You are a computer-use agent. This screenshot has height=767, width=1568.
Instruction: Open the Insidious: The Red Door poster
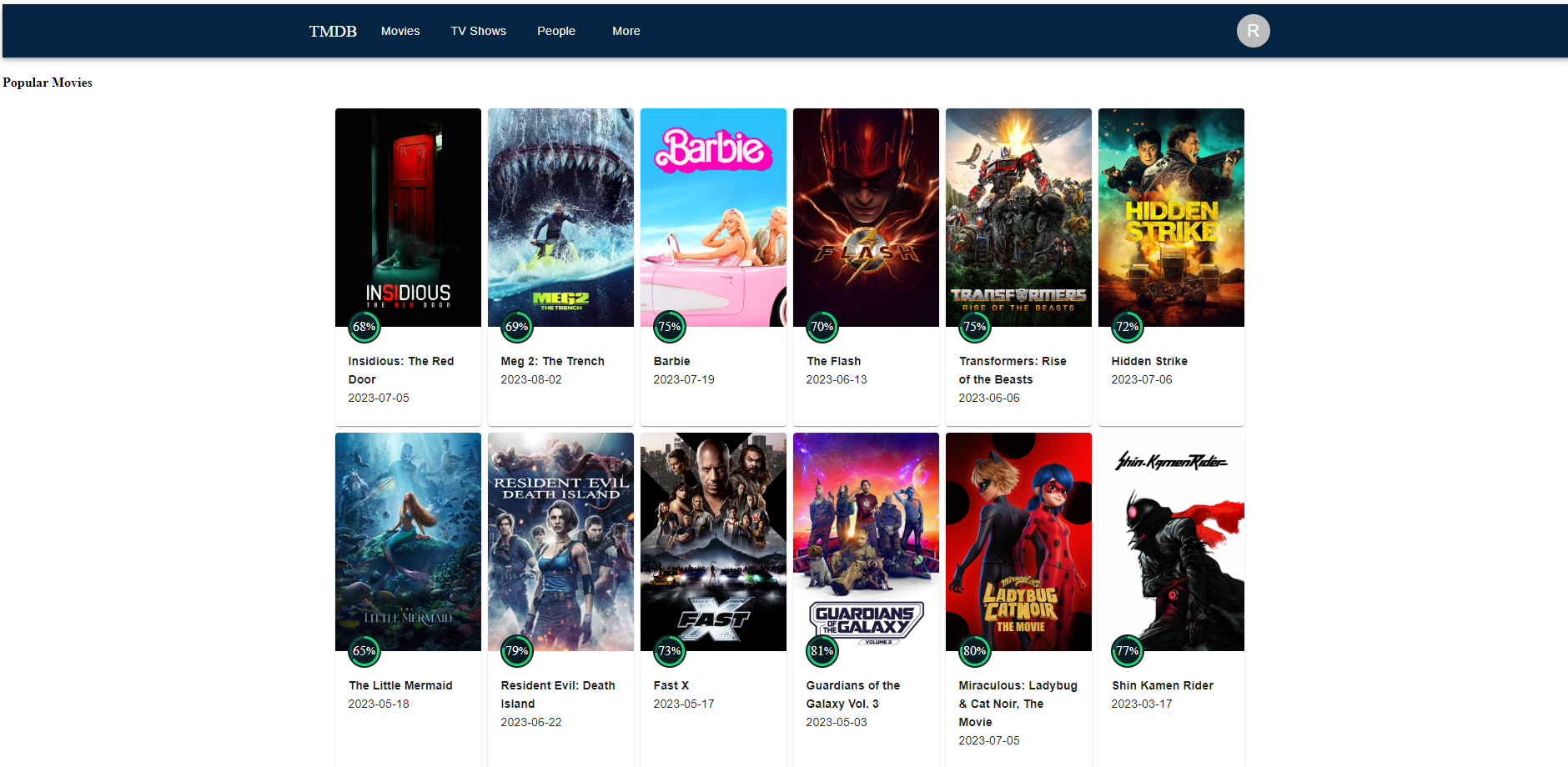[408, 218]
